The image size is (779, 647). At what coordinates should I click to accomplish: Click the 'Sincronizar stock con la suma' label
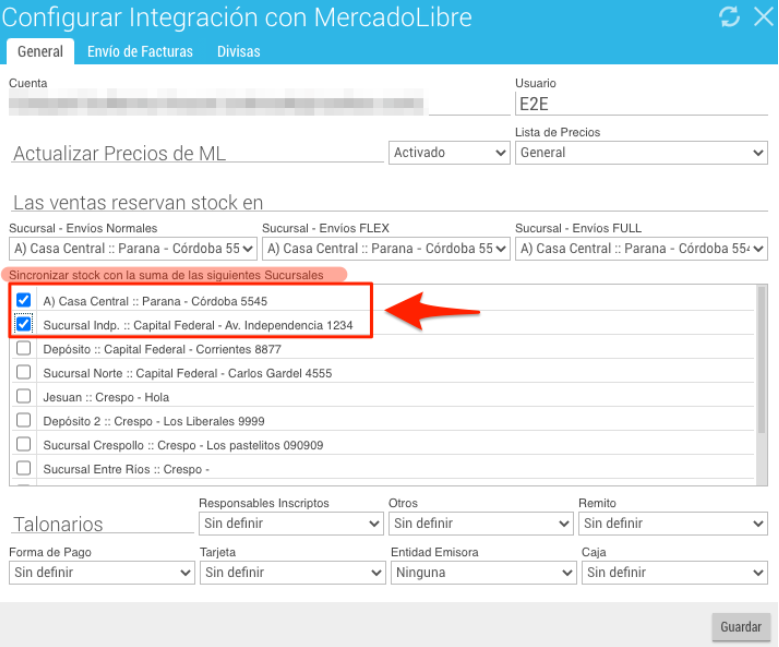pos(166,275)
